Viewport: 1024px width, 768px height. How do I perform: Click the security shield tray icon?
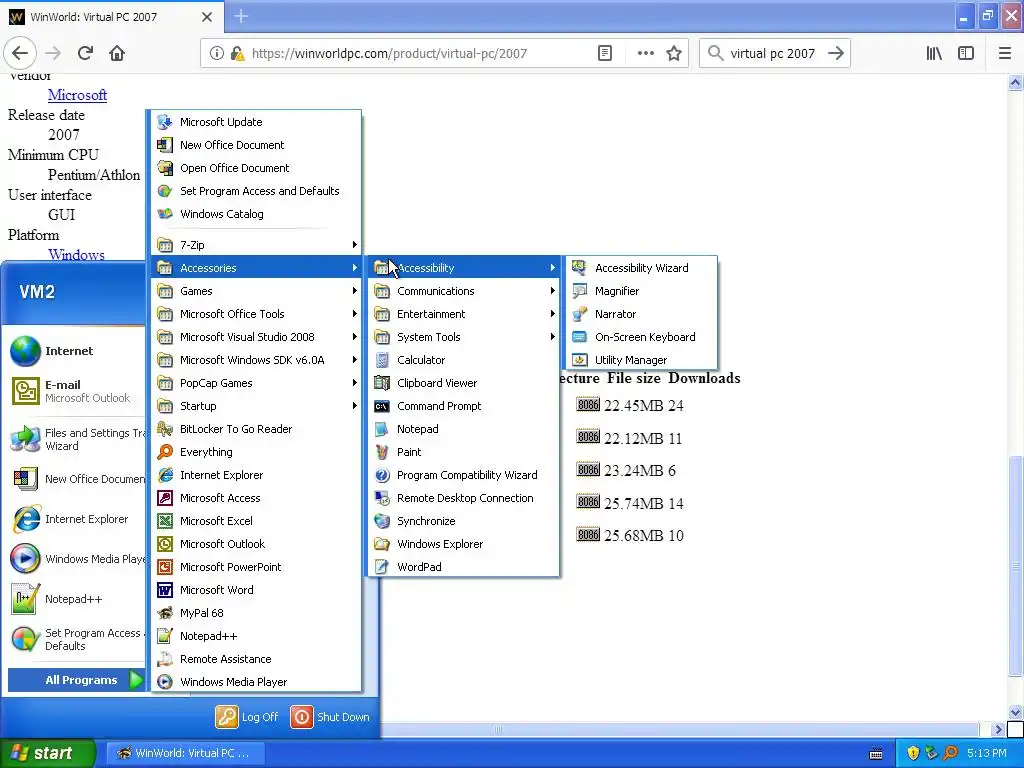click(x=913, y=753)
